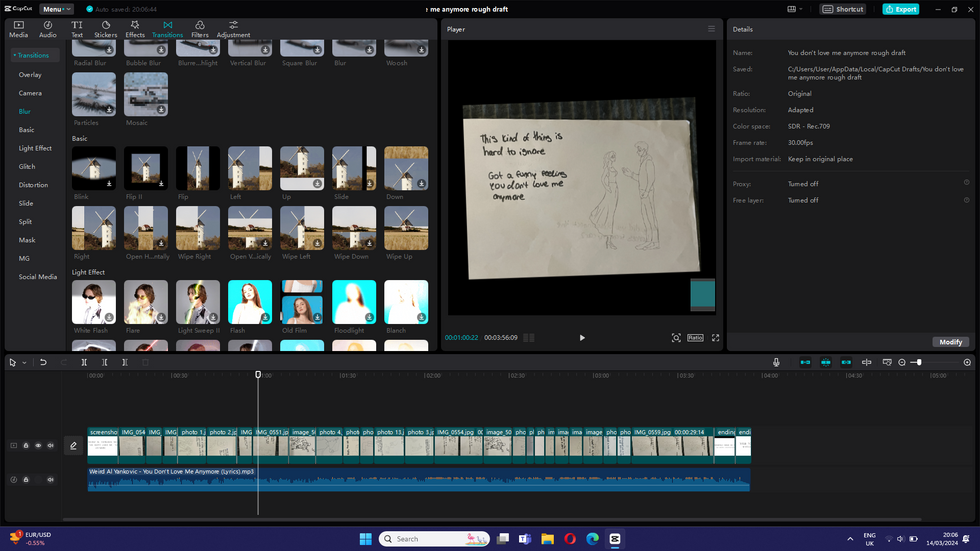Open the Adjustment tab
This screenshot has width=980, height=551.
(x=233, y=29)
